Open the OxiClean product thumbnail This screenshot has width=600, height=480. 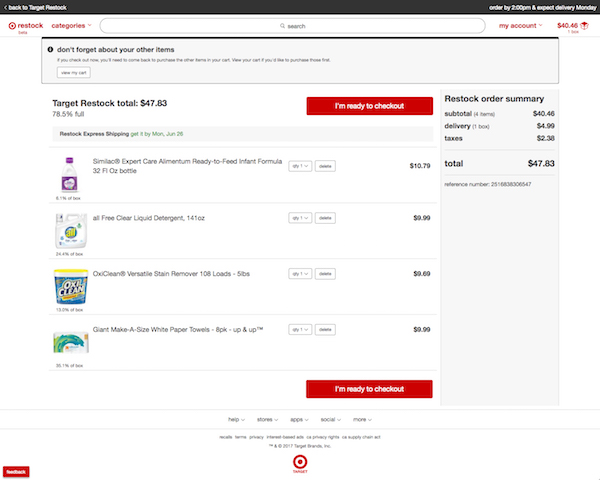(71, 287)
